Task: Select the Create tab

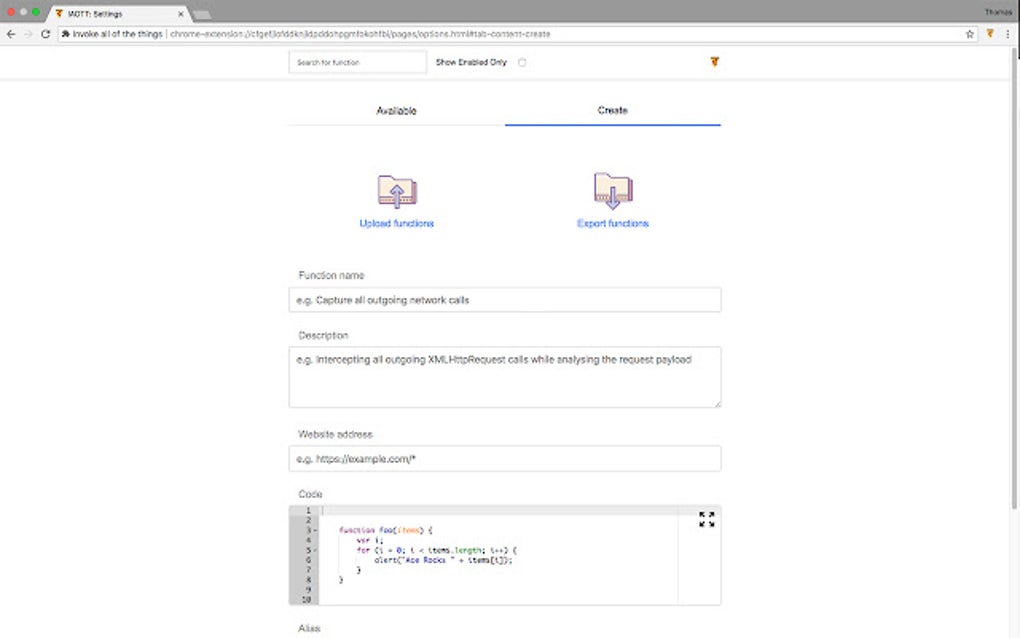Action: click(612, 110)
